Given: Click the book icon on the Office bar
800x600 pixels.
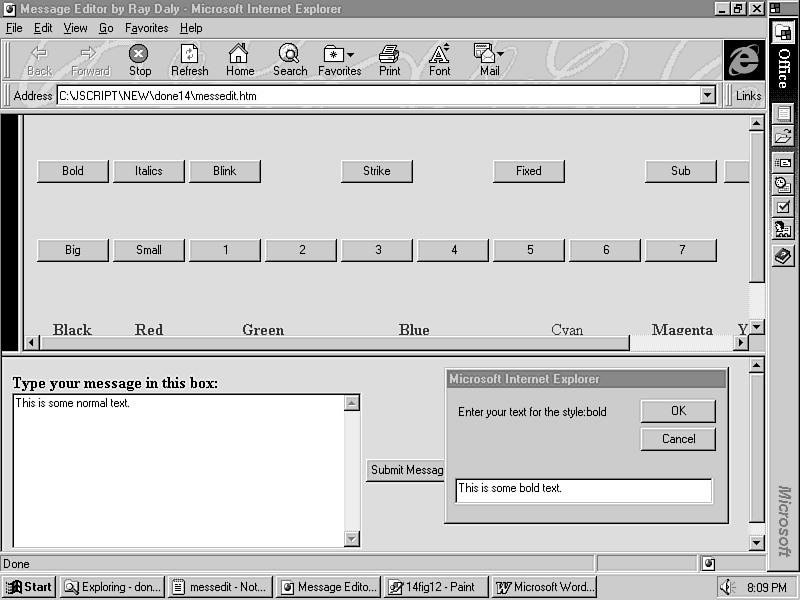Looking at the screenshot, I should click(x=783, y=255).
